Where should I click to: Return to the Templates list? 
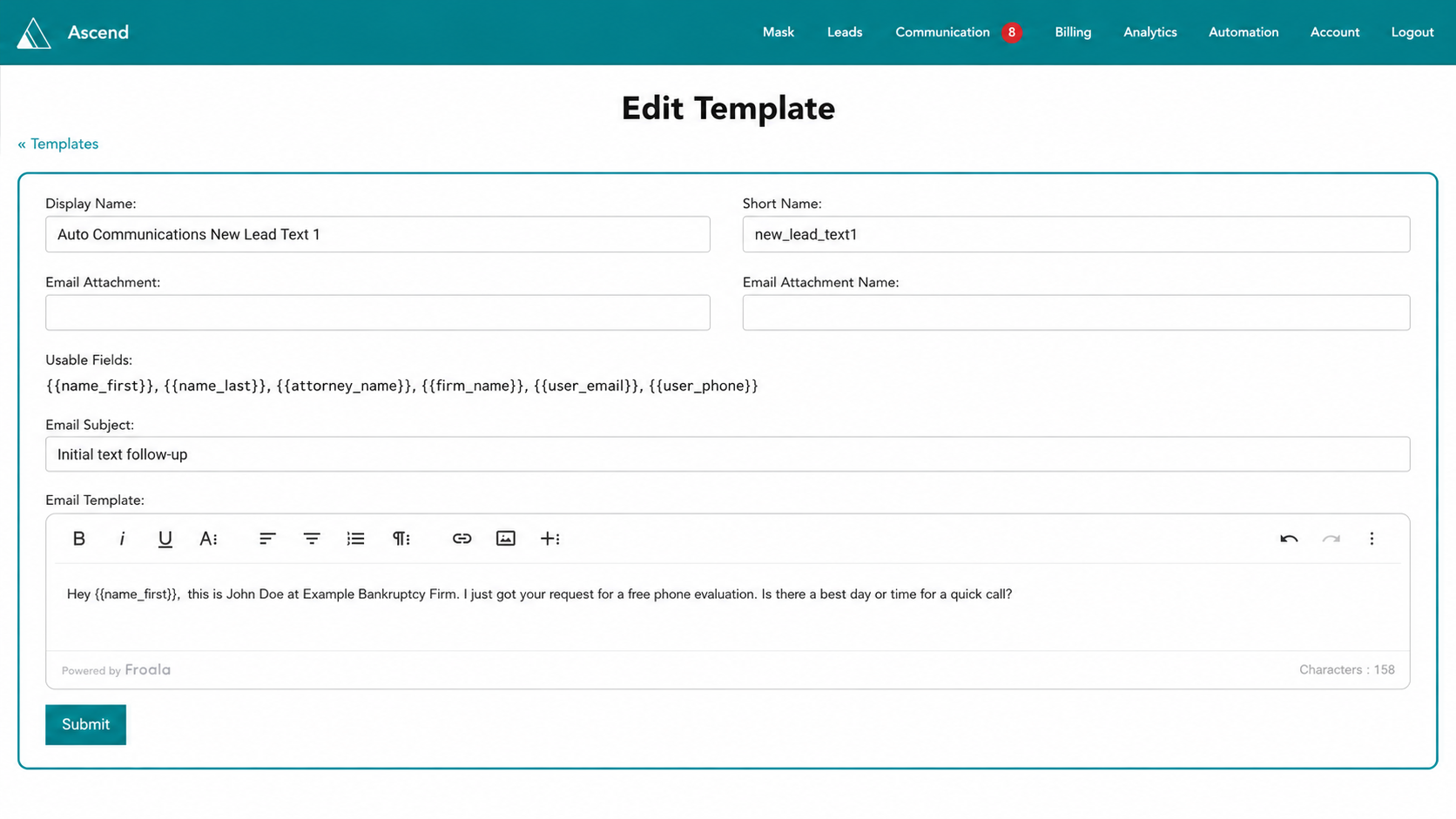(x=58, y=144)
